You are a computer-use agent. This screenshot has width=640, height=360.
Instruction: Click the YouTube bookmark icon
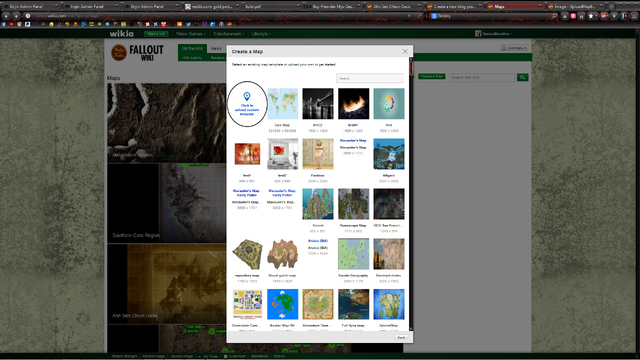pyautogui.click(x=11, y=24)
